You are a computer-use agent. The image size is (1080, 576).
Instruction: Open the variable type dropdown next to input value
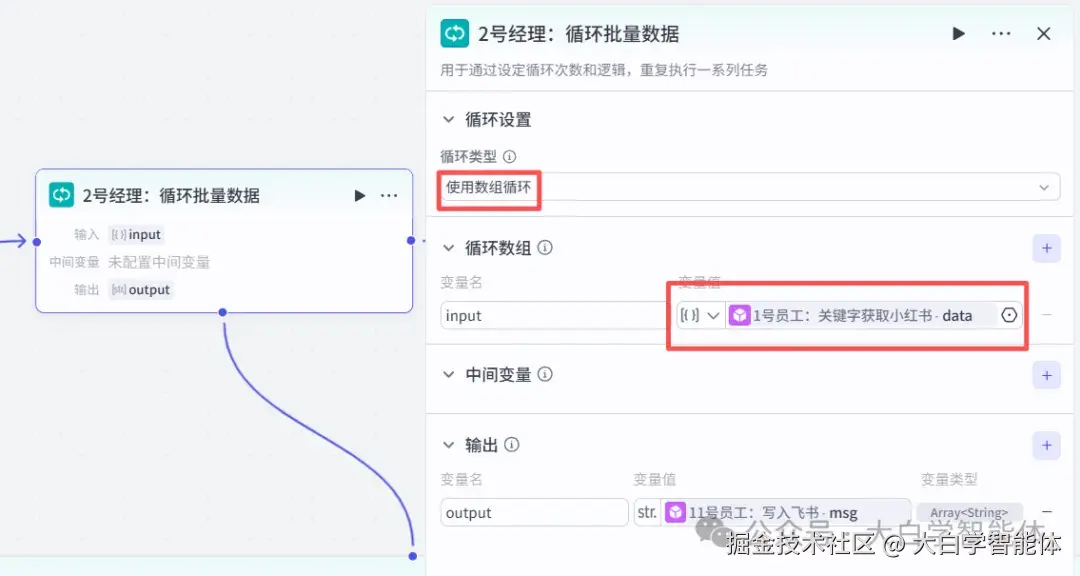pos(700,315)
